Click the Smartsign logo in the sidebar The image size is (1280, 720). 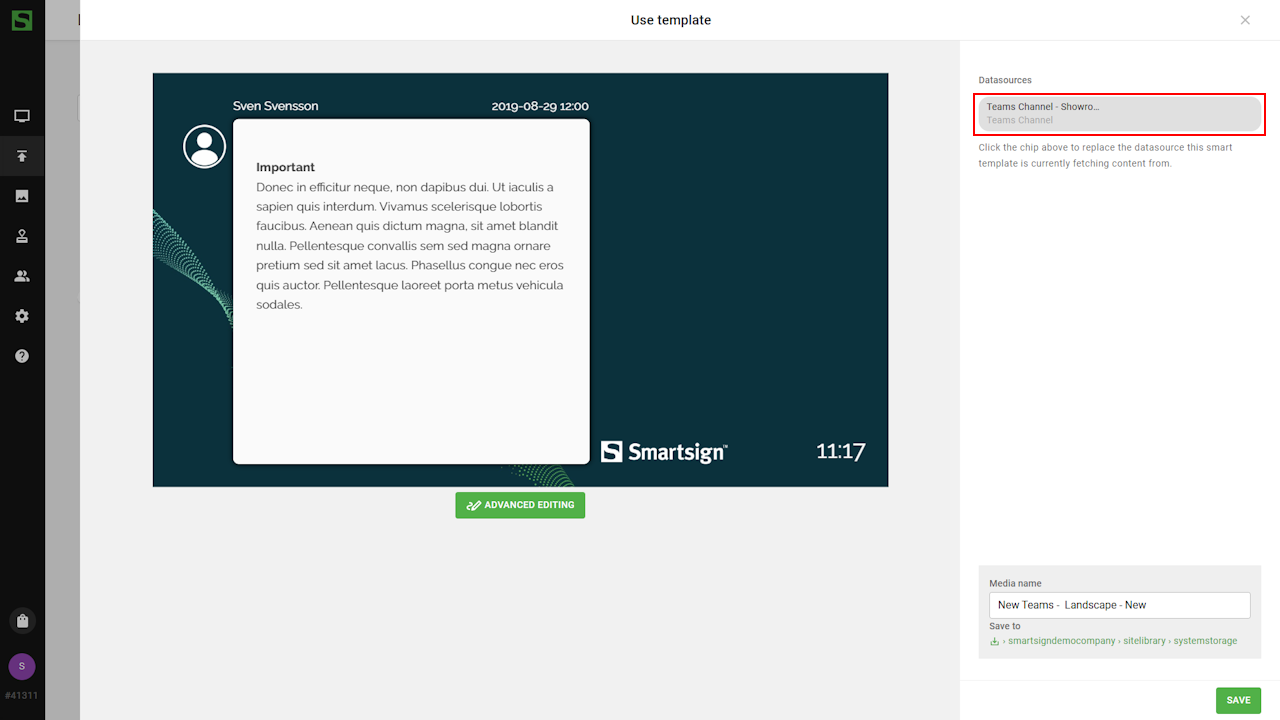click(22, 20)
